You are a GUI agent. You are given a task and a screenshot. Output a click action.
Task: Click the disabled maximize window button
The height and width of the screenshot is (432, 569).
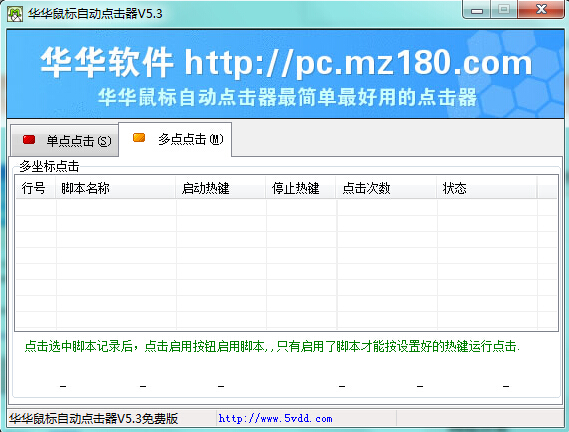click(504, 9)
